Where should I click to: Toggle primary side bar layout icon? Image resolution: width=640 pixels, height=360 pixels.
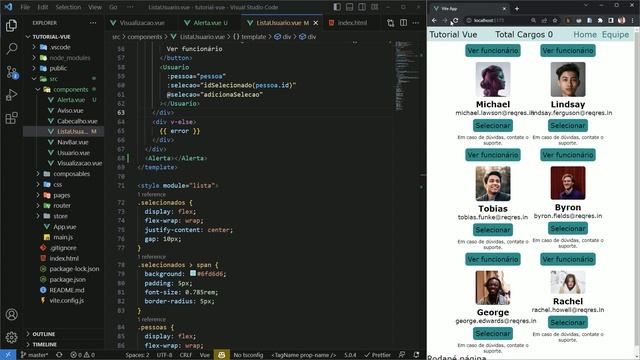tap(337, 7)
